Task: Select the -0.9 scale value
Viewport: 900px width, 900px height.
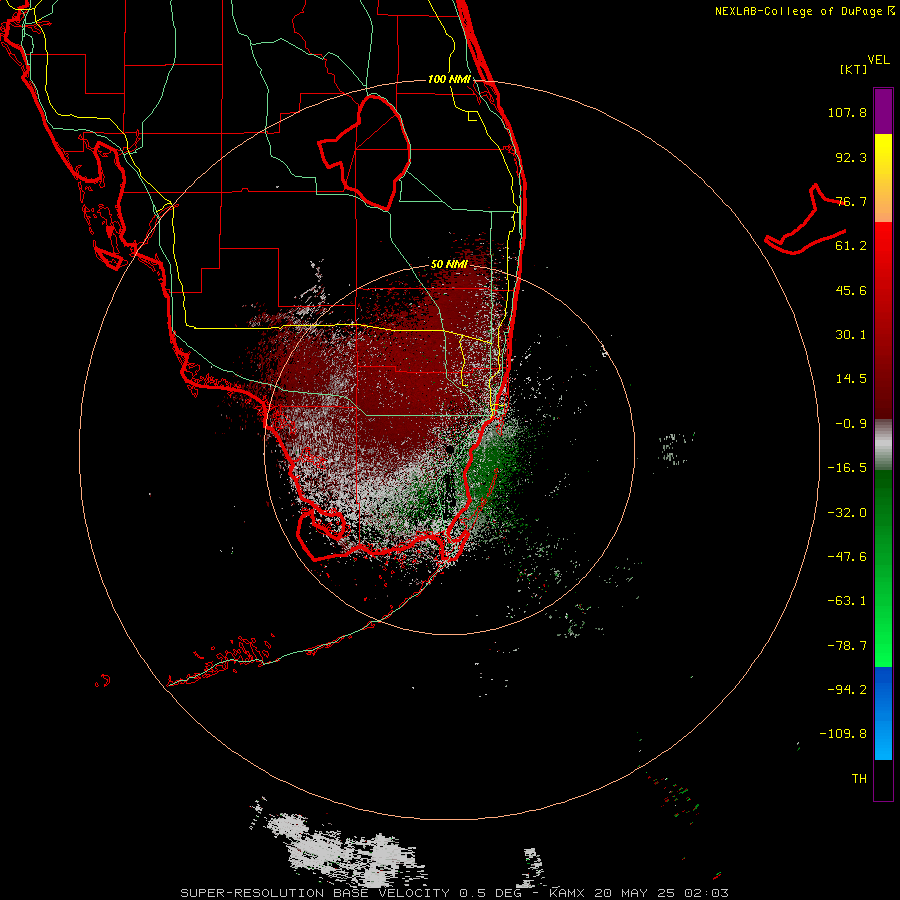Action: click(851, 424)
